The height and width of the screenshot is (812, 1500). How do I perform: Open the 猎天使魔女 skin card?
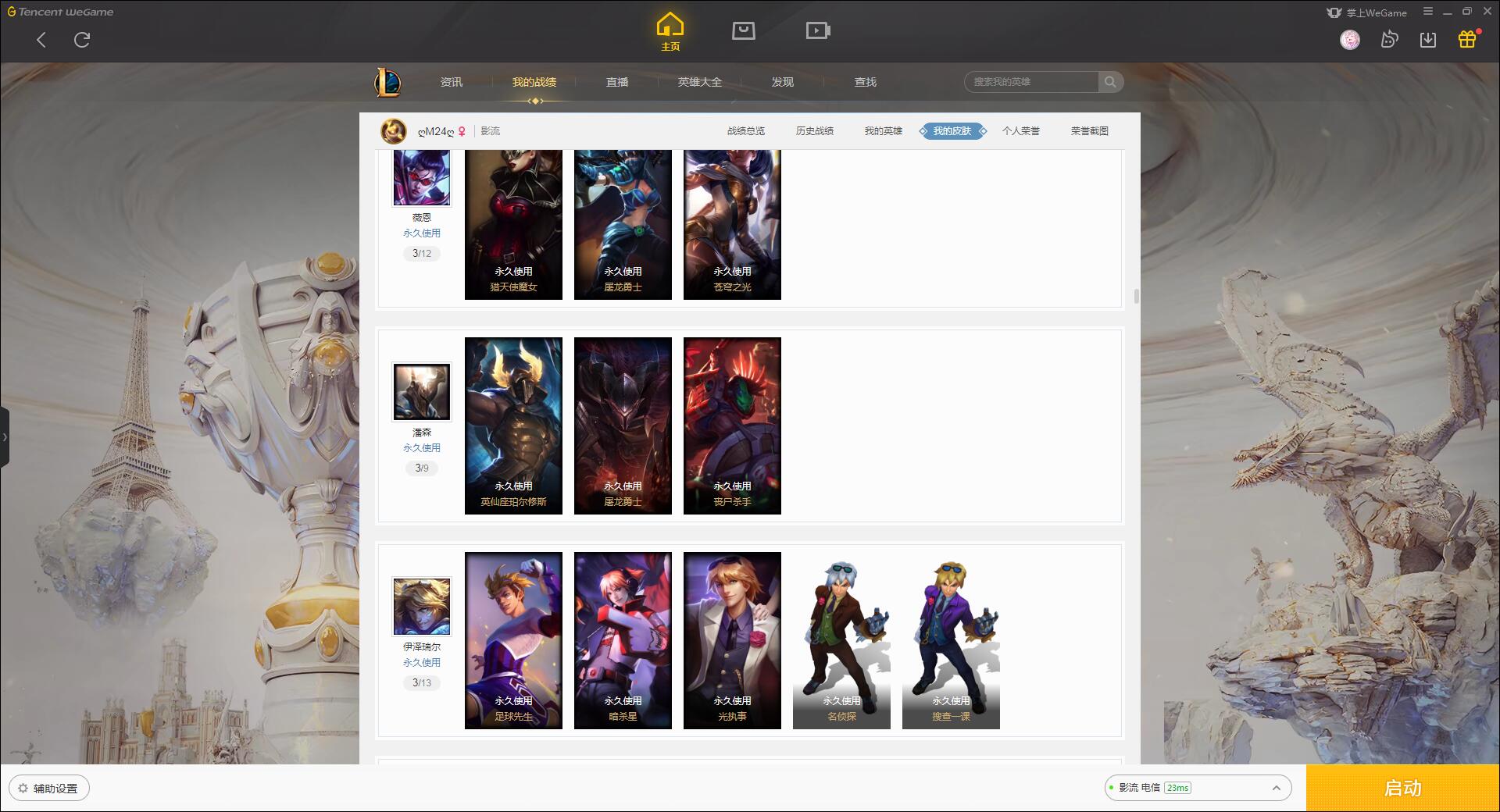pyautogui.click(x=513, y=225)
